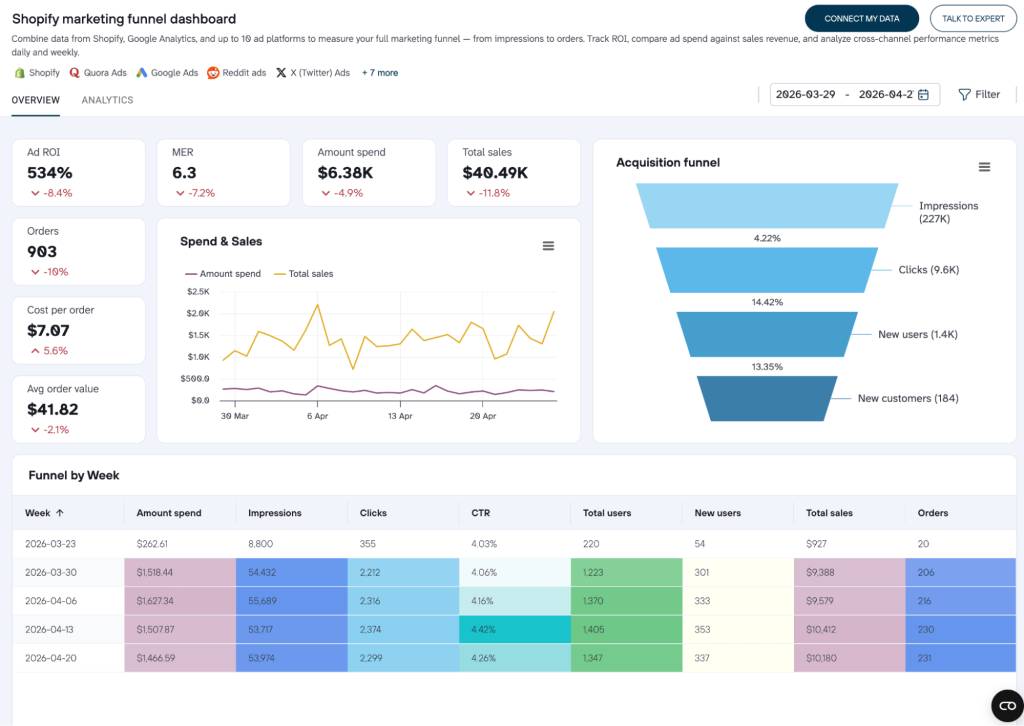Image resolution: width=1024 pixels, height=726 pixels.
Task: Click the Cost per order $7.07 value
Action: 48,331
